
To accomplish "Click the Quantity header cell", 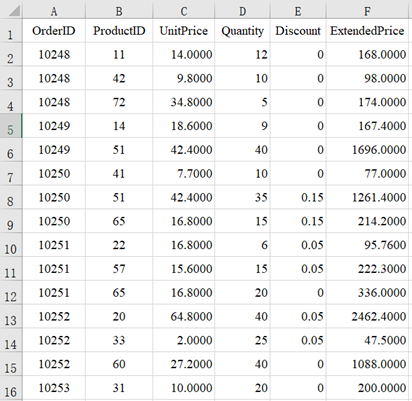I will point(242,31).
